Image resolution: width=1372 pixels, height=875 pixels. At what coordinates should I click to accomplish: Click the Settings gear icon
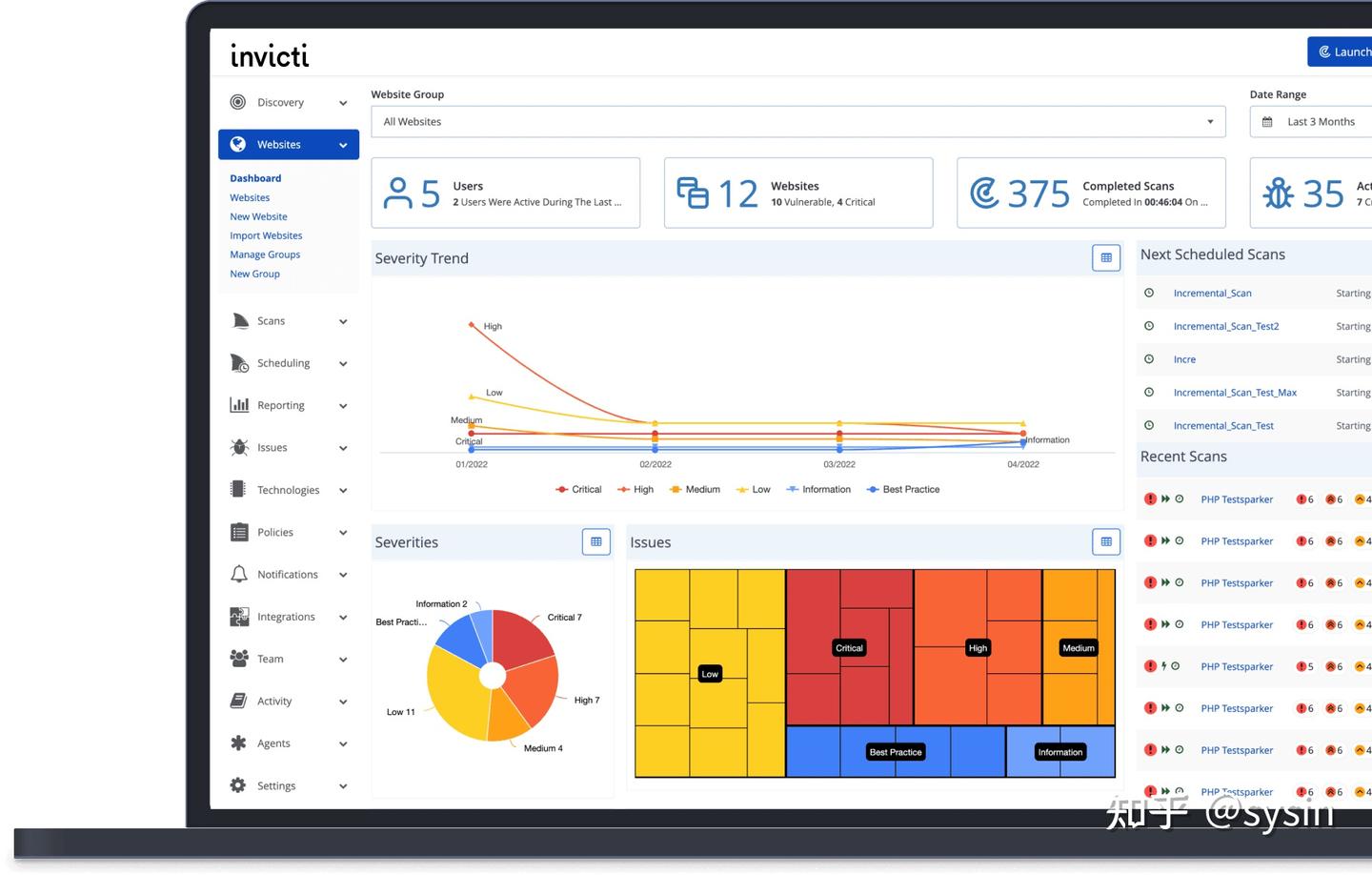238,785
